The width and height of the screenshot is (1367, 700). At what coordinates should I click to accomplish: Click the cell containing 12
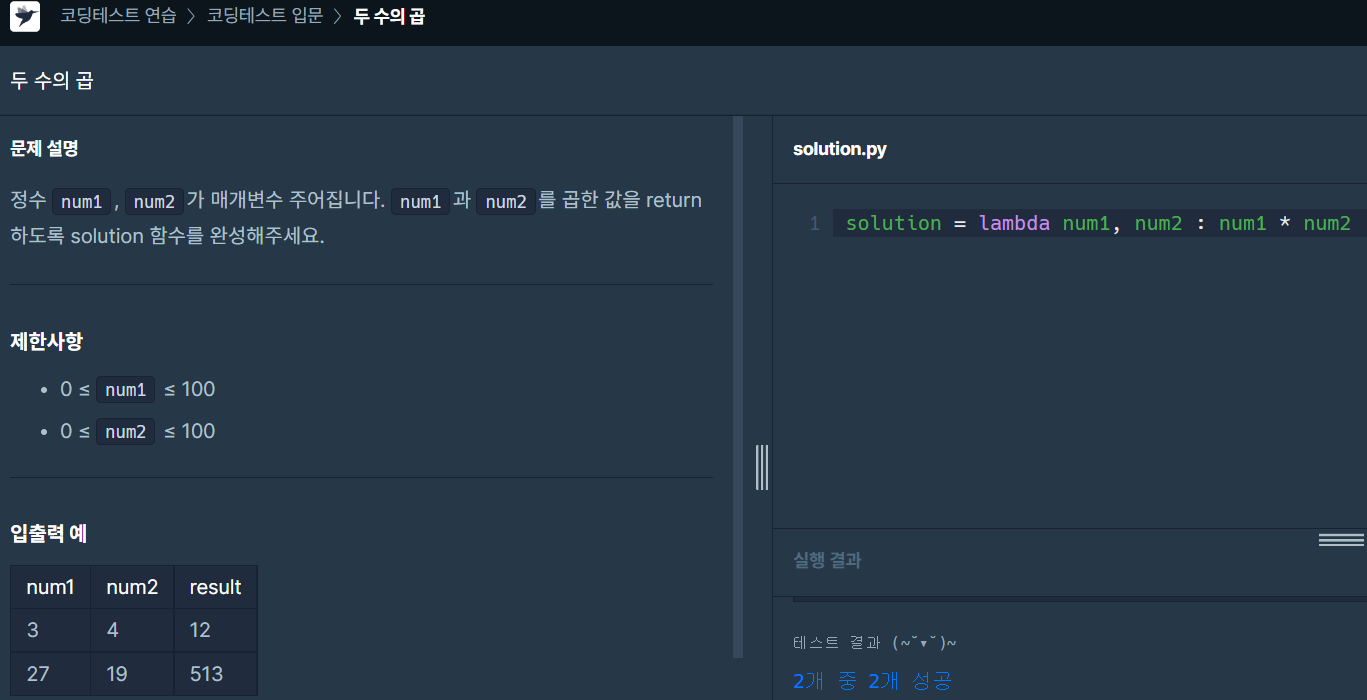(215, 631)
